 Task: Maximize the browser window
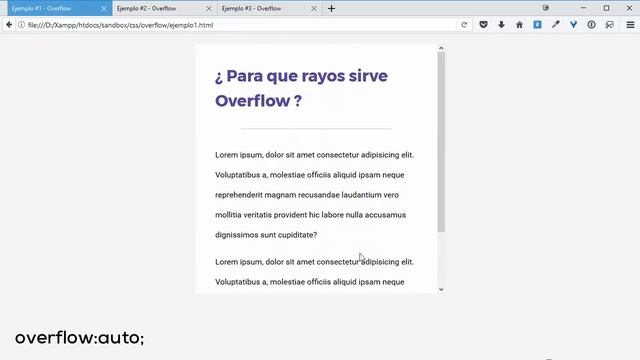click(x=607, y=8)
